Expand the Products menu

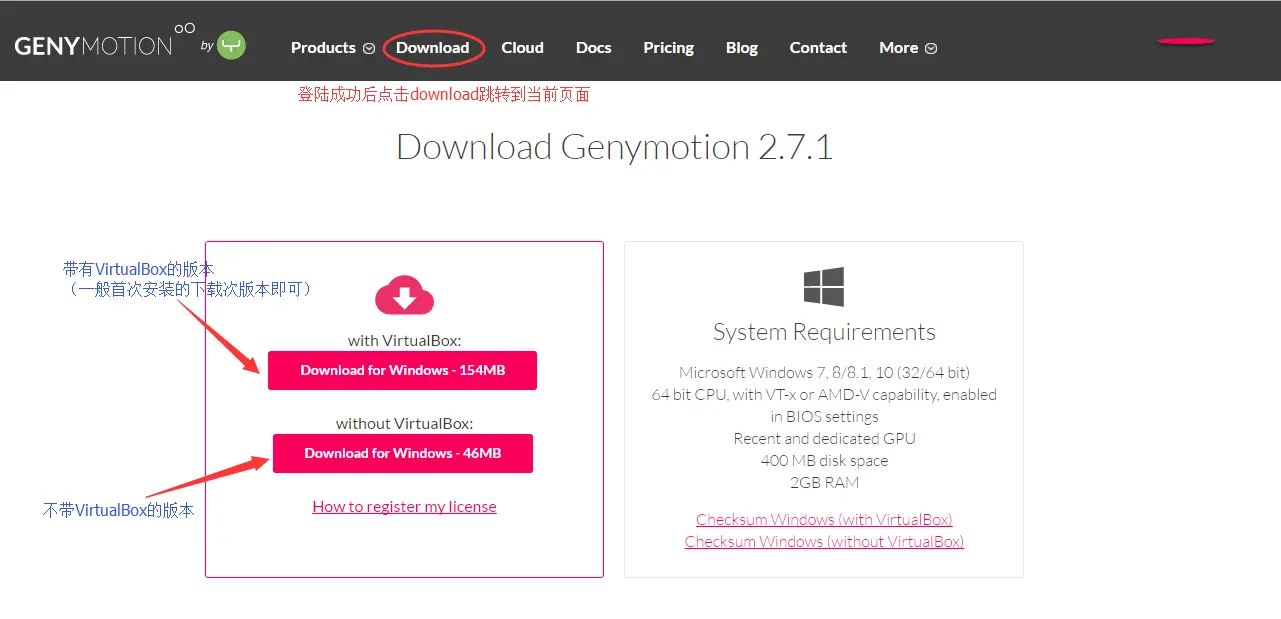pyautogui.click(x=333, y=47)
